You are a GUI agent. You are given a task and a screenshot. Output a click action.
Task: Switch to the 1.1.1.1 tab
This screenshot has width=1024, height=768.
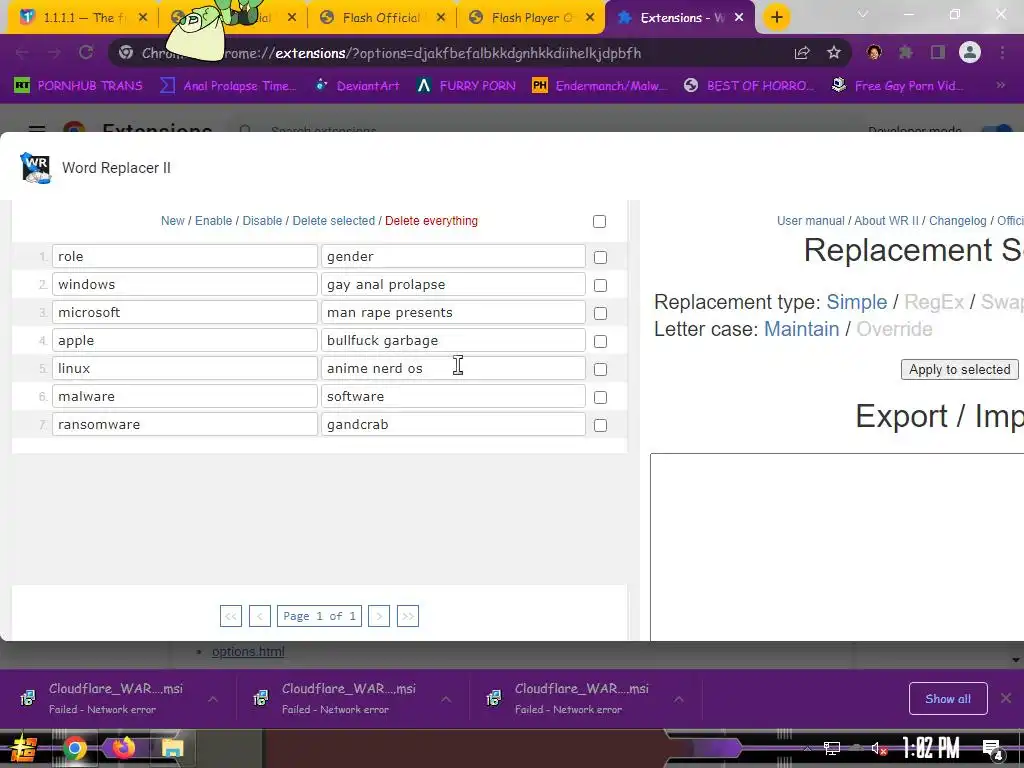click(x=82, y=18)
